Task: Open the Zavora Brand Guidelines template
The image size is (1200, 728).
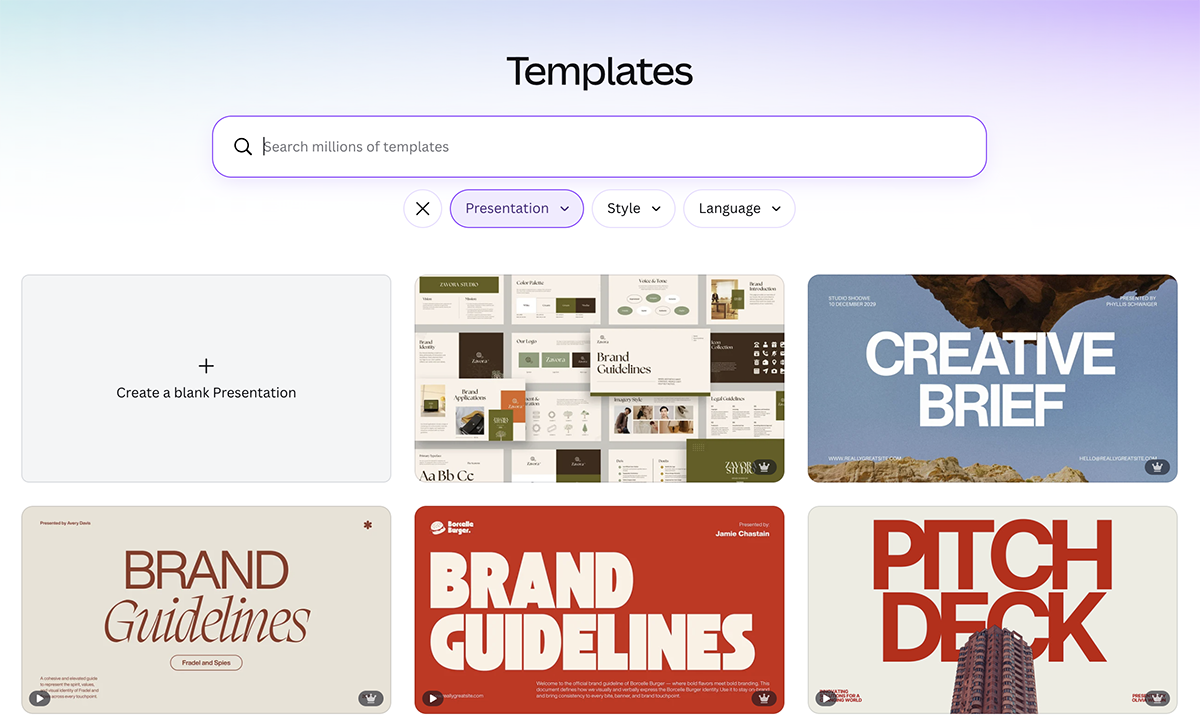Action: [x=600, y=379]
